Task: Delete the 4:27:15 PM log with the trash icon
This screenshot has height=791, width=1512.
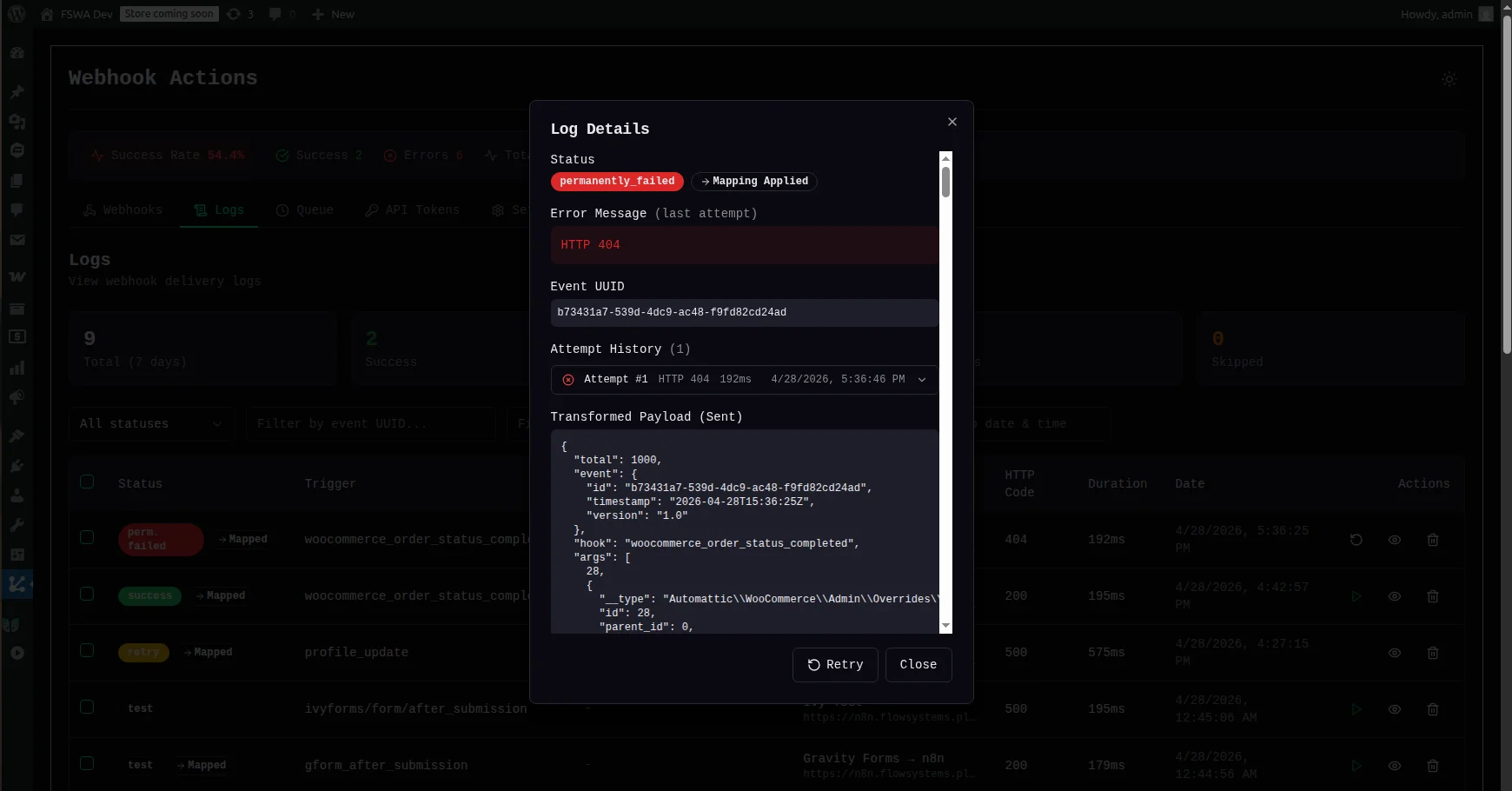Action: pyautogui.click(x=1433, y=653)
